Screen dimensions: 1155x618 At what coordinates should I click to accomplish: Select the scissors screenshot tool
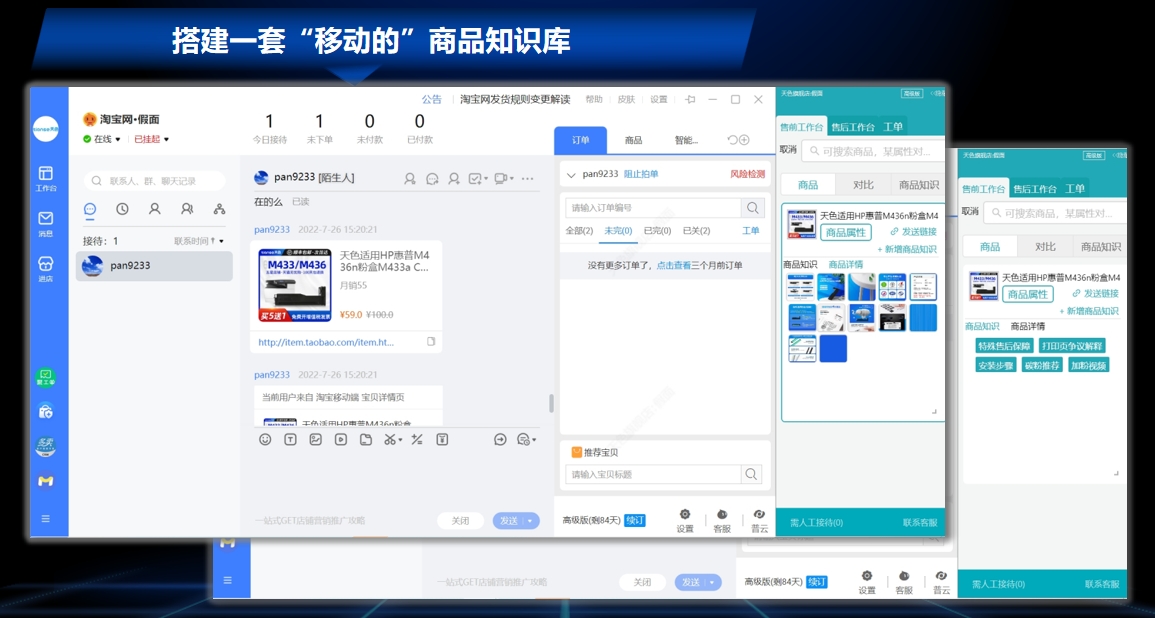click(x=389, y=439)
